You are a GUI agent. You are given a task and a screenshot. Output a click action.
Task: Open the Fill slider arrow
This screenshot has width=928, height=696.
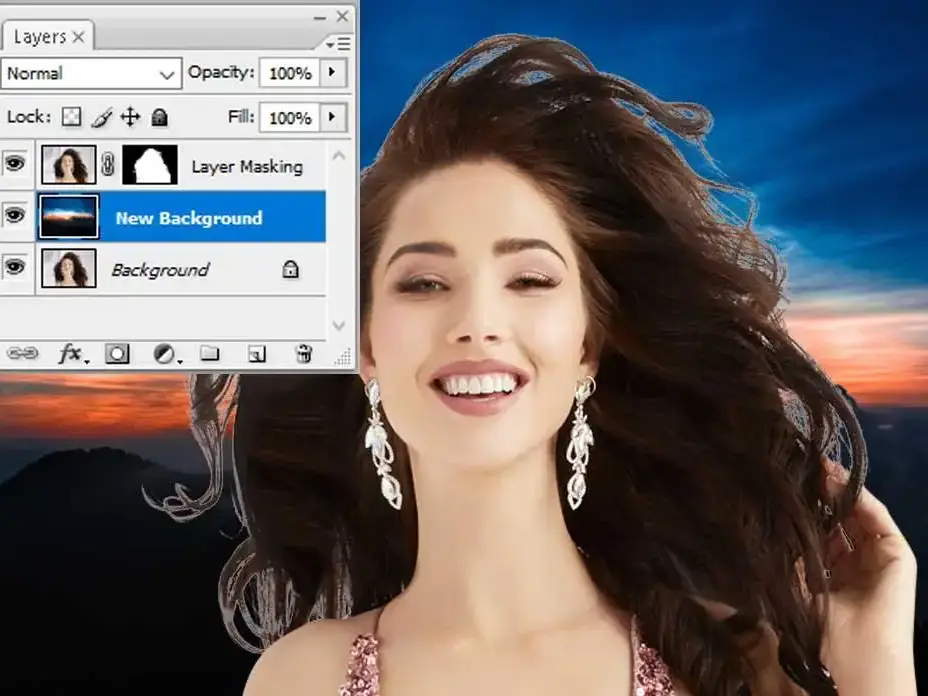coord(333,117)
